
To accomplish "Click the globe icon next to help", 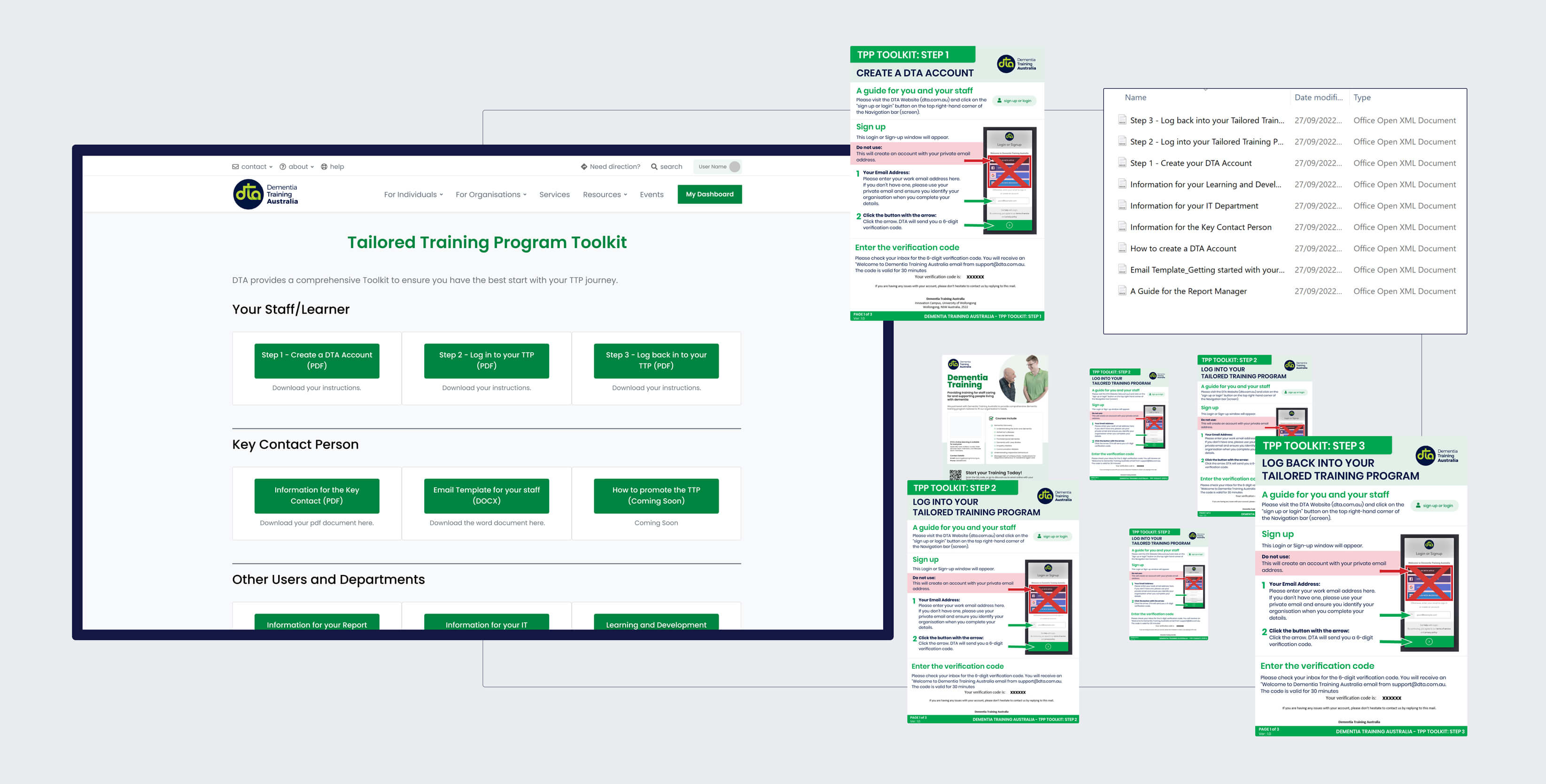I will [x=324, y=167].
